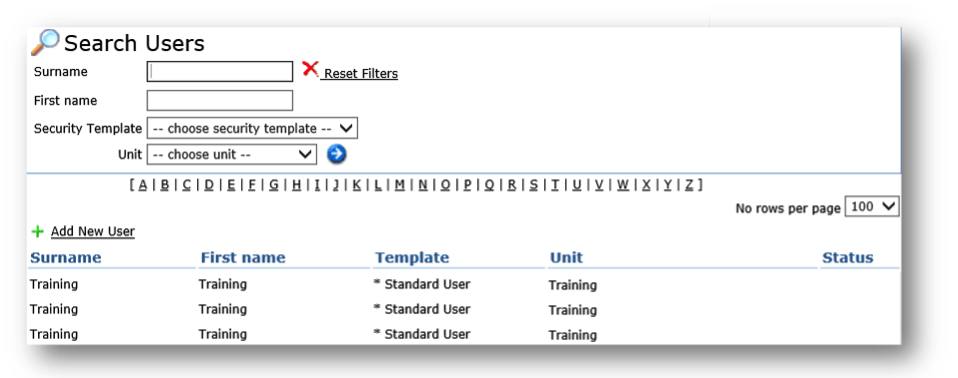The height and width of the screenshot is (378, 958).
Task: Click into the First name input field
Action: click(220, 100)
